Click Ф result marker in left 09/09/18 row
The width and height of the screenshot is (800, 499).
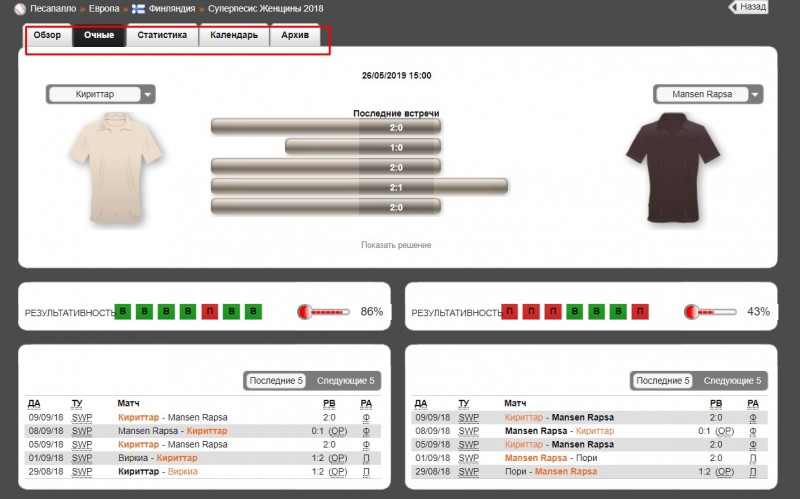[x=366, y=417]
